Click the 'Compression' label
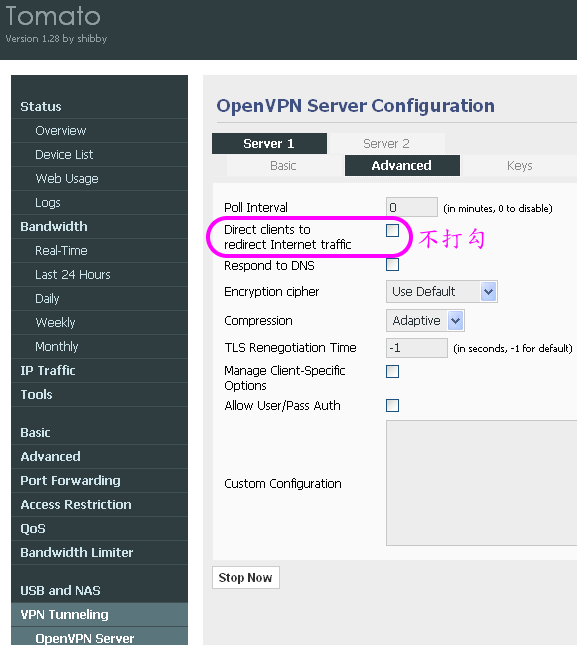This screenshot has width=577, height=645. pyautogui.click(x=258, y=320)
